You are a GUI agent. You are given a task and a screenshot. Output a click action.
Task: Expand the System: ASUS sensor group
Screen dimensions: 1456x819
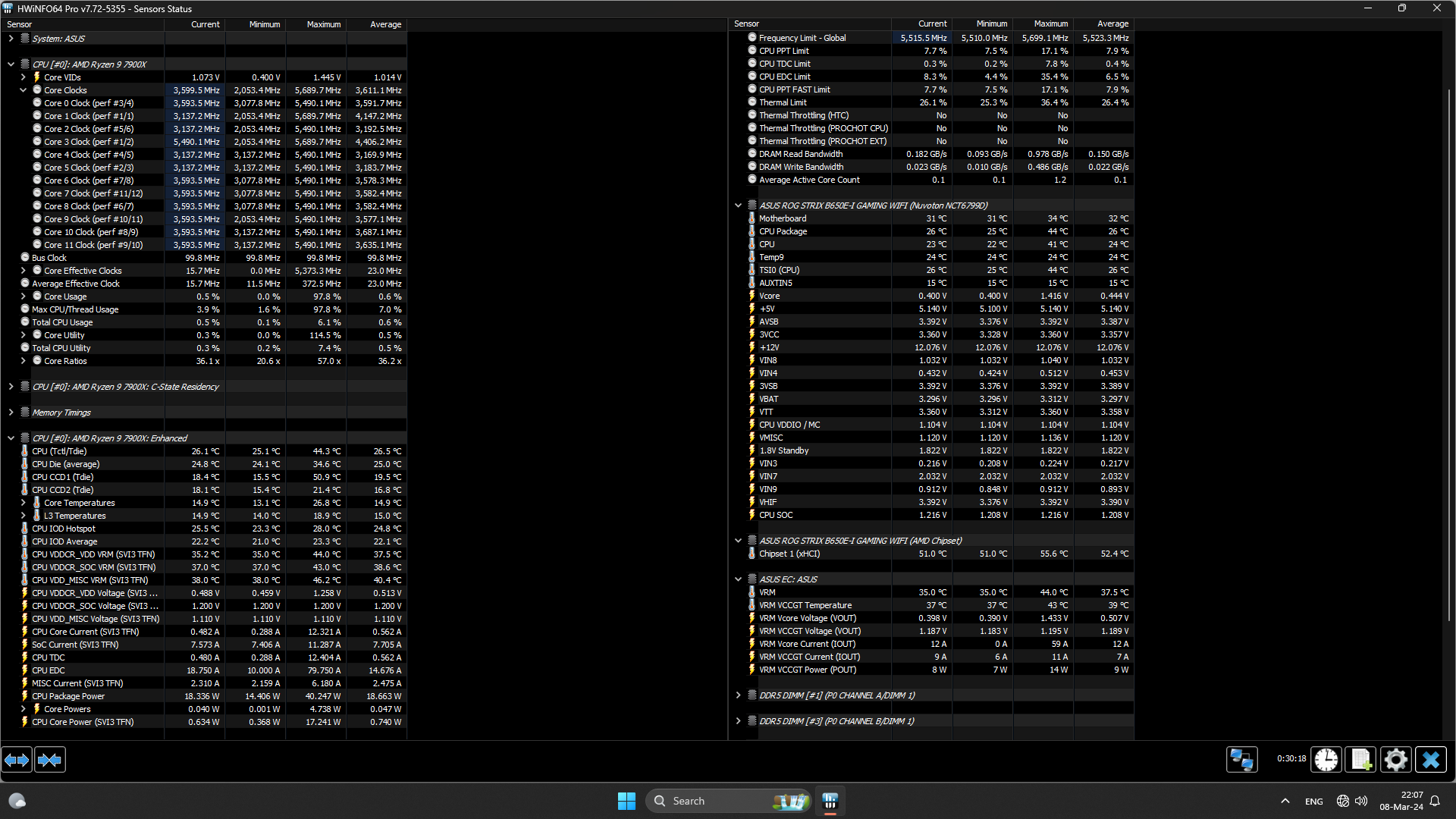pyautogui.click(x=11, y=39)
